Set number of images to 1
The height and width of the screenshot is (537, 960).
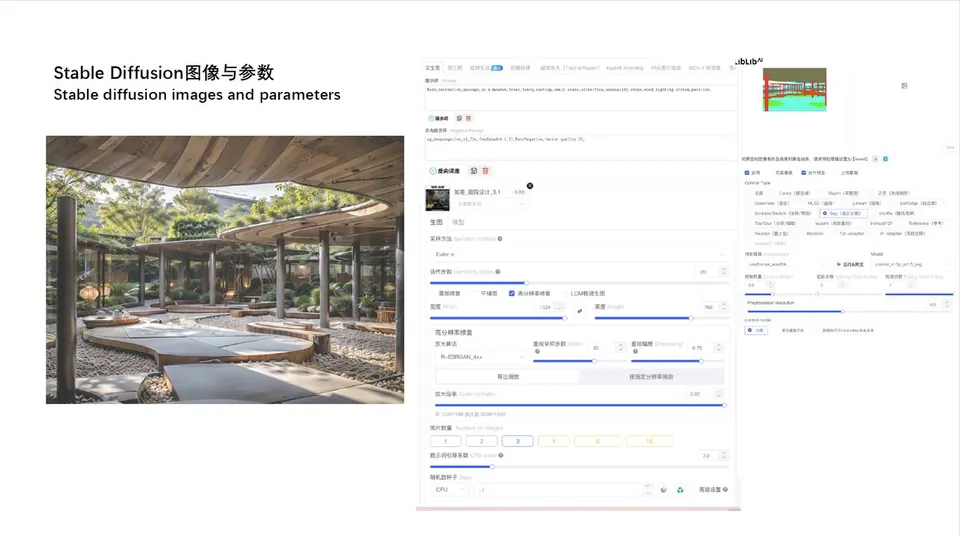(445, 441)
